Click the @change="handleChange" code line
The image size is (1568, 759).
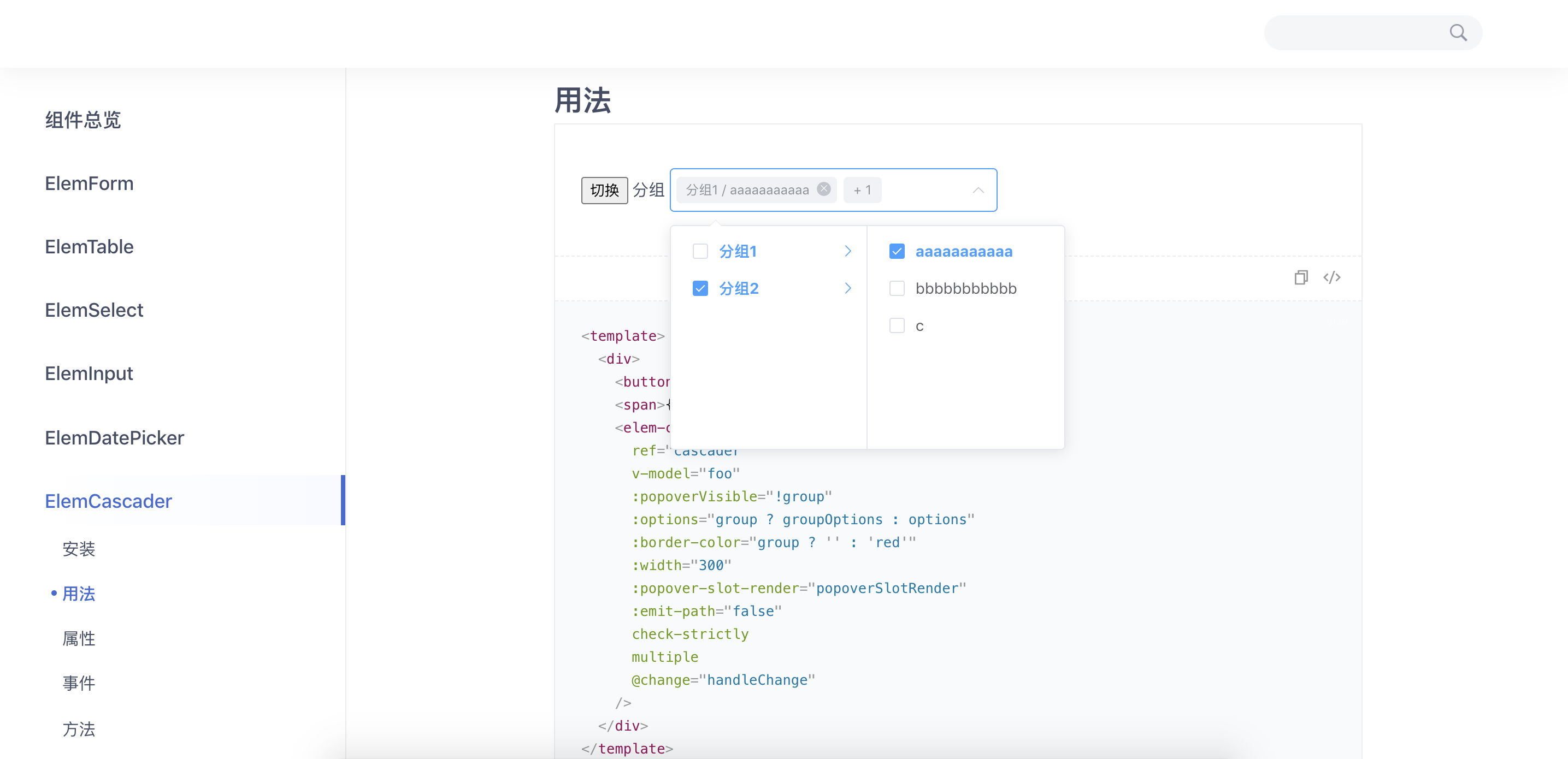[723, 679]
